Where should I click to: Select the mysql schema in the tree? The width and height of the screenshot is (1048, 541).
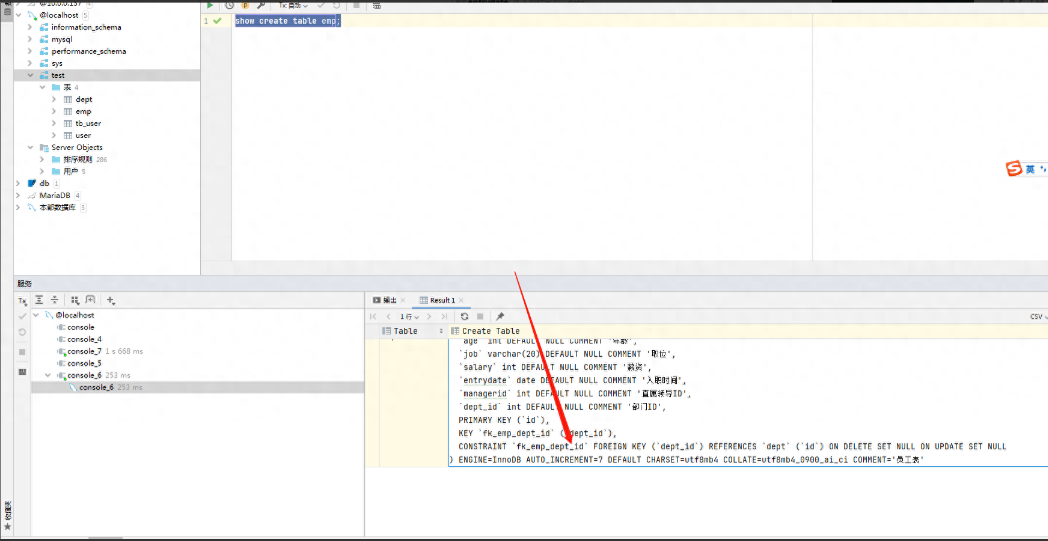[61, 39]
